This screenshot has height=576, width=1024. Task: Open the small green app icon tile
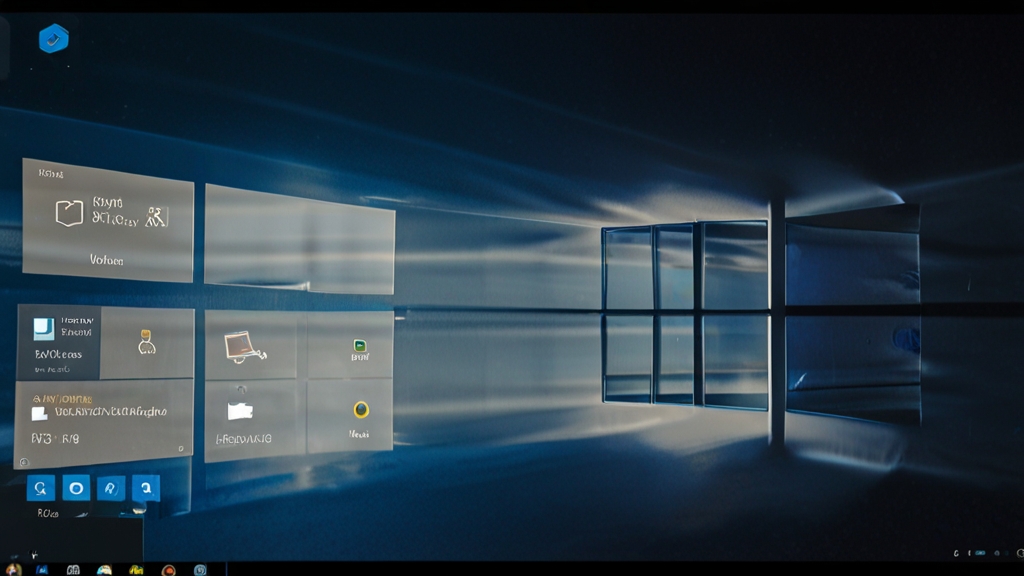pyautogui.click(x=359, y=349)
